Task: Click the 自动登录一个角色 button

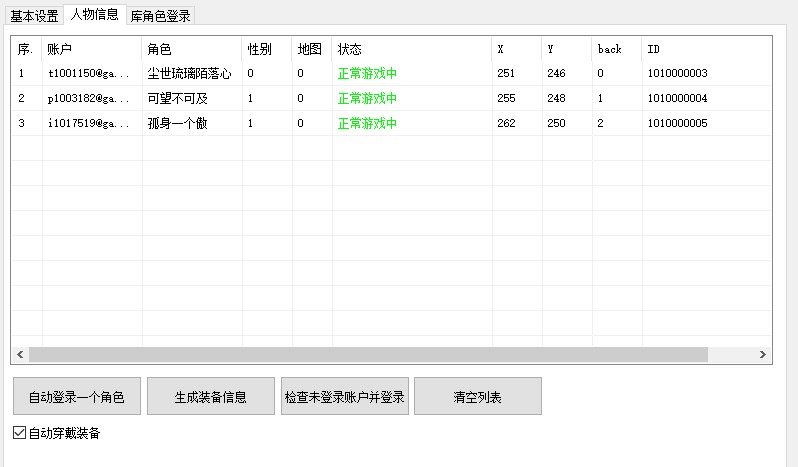Action: click(77, 396)
